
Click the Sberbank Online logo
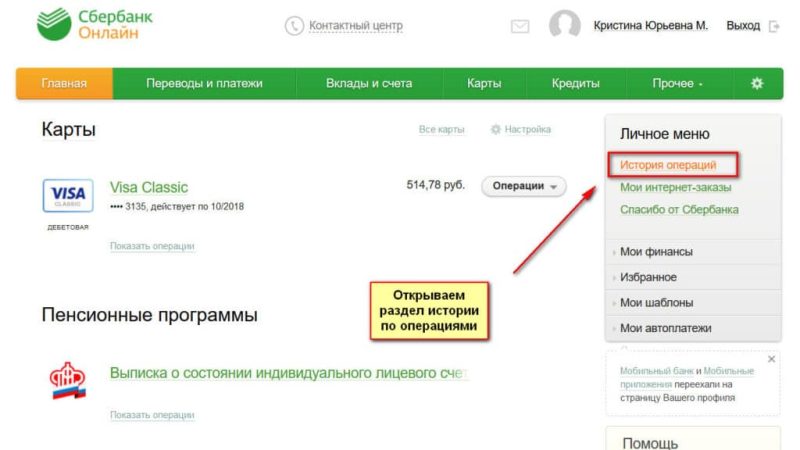[94, 24]
